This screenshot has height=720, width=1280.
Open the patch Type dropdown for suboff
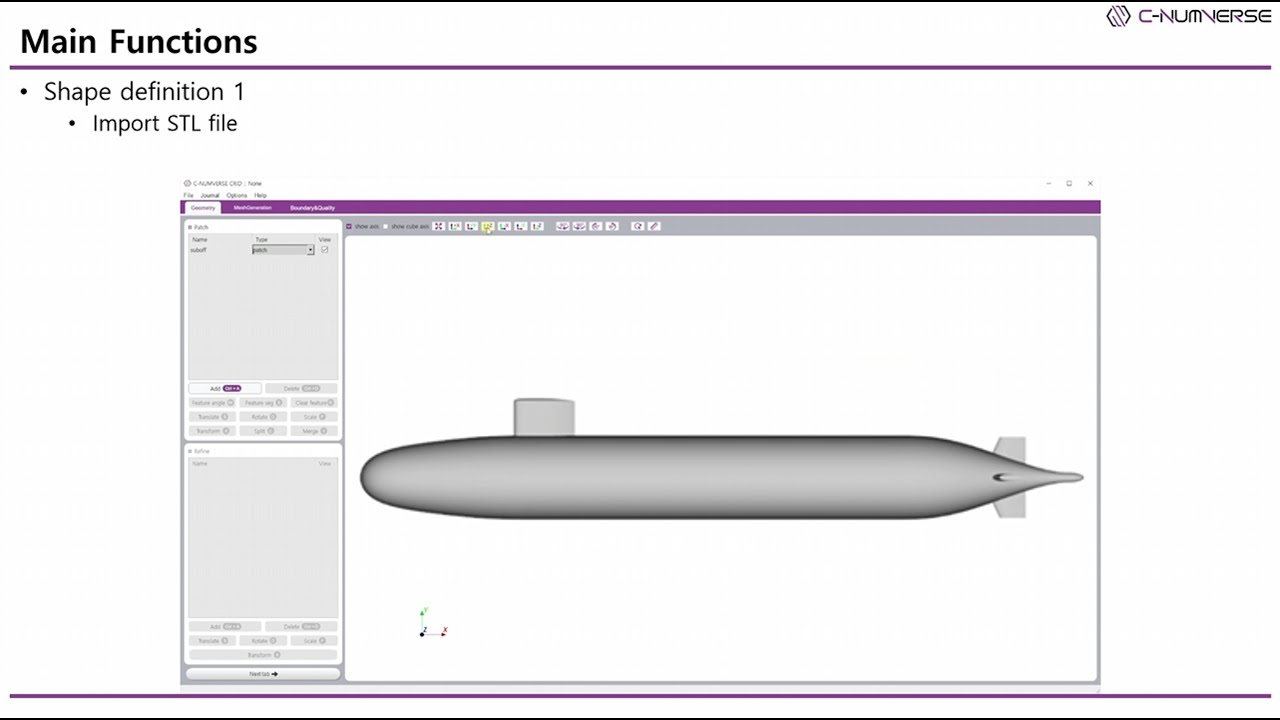283,250
